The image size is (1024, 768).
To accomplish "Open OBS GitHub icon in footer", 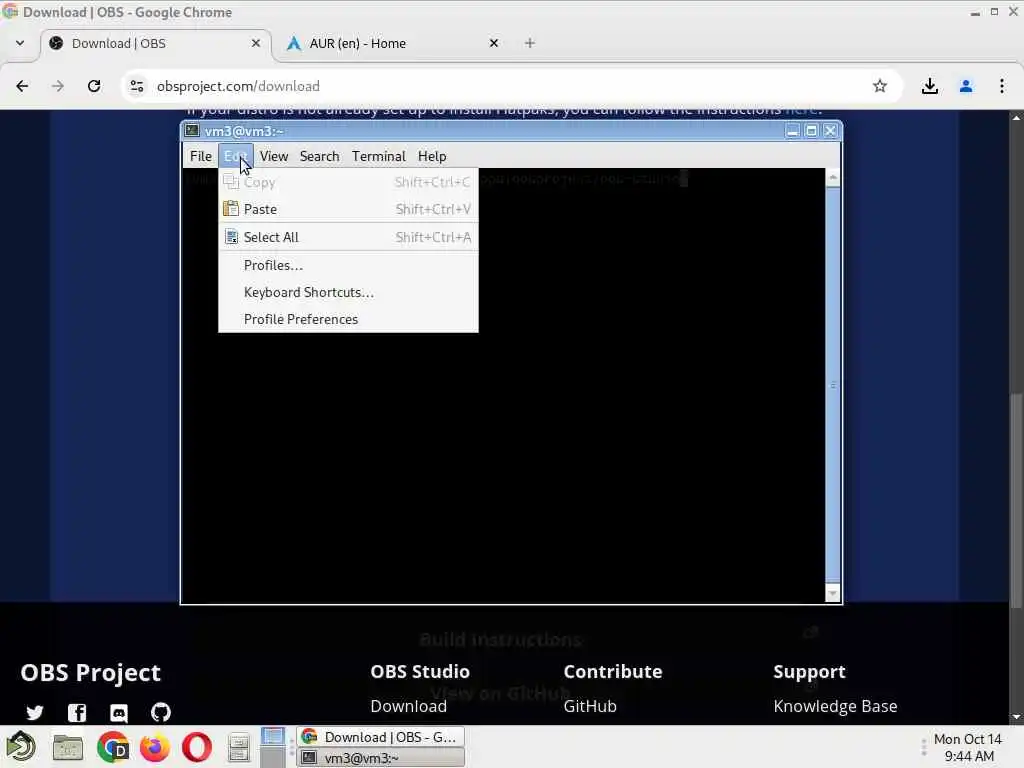I will 161,712.
